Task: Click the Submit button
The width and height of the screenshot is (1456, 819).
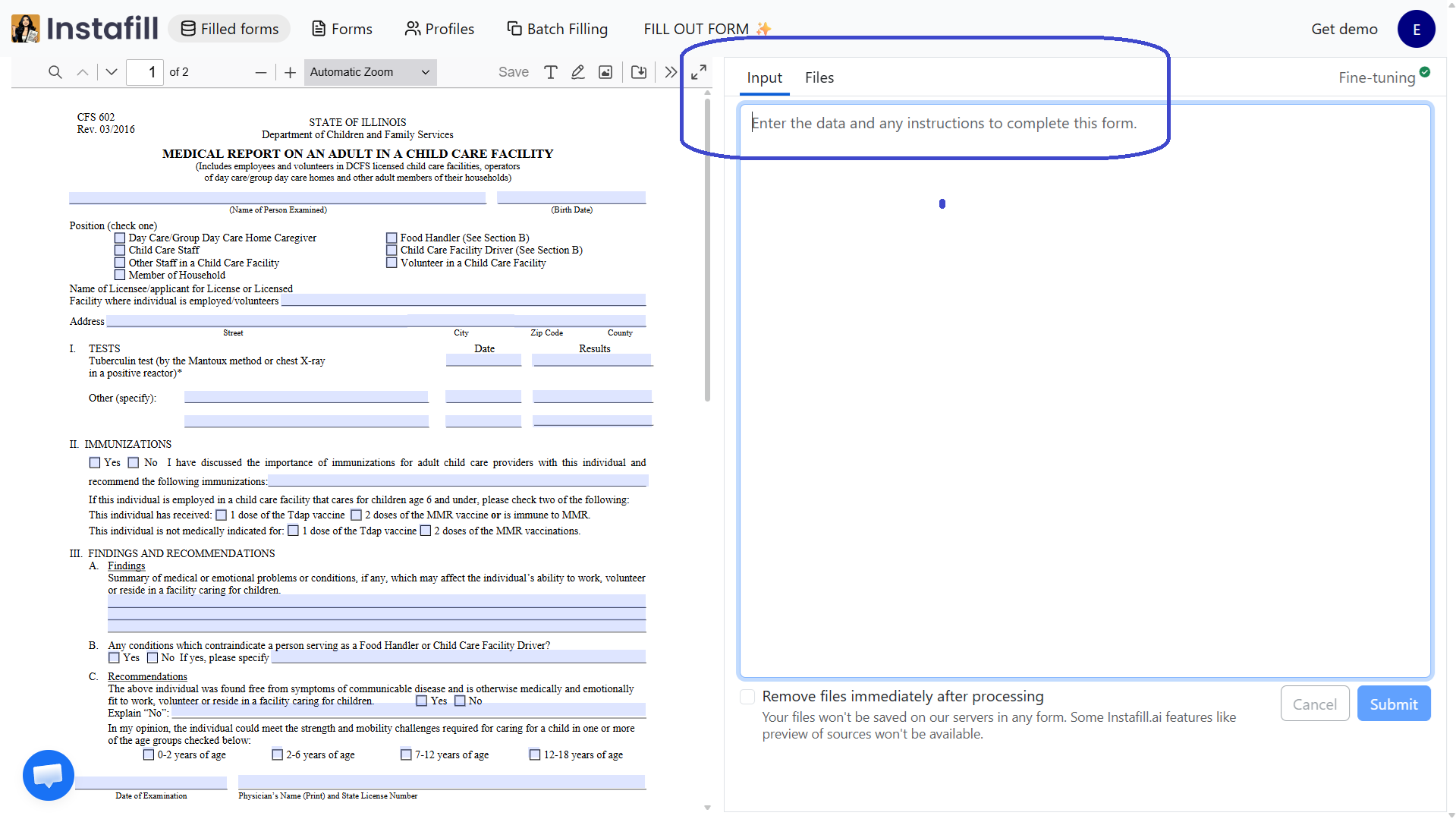Action: [1393, 703]
